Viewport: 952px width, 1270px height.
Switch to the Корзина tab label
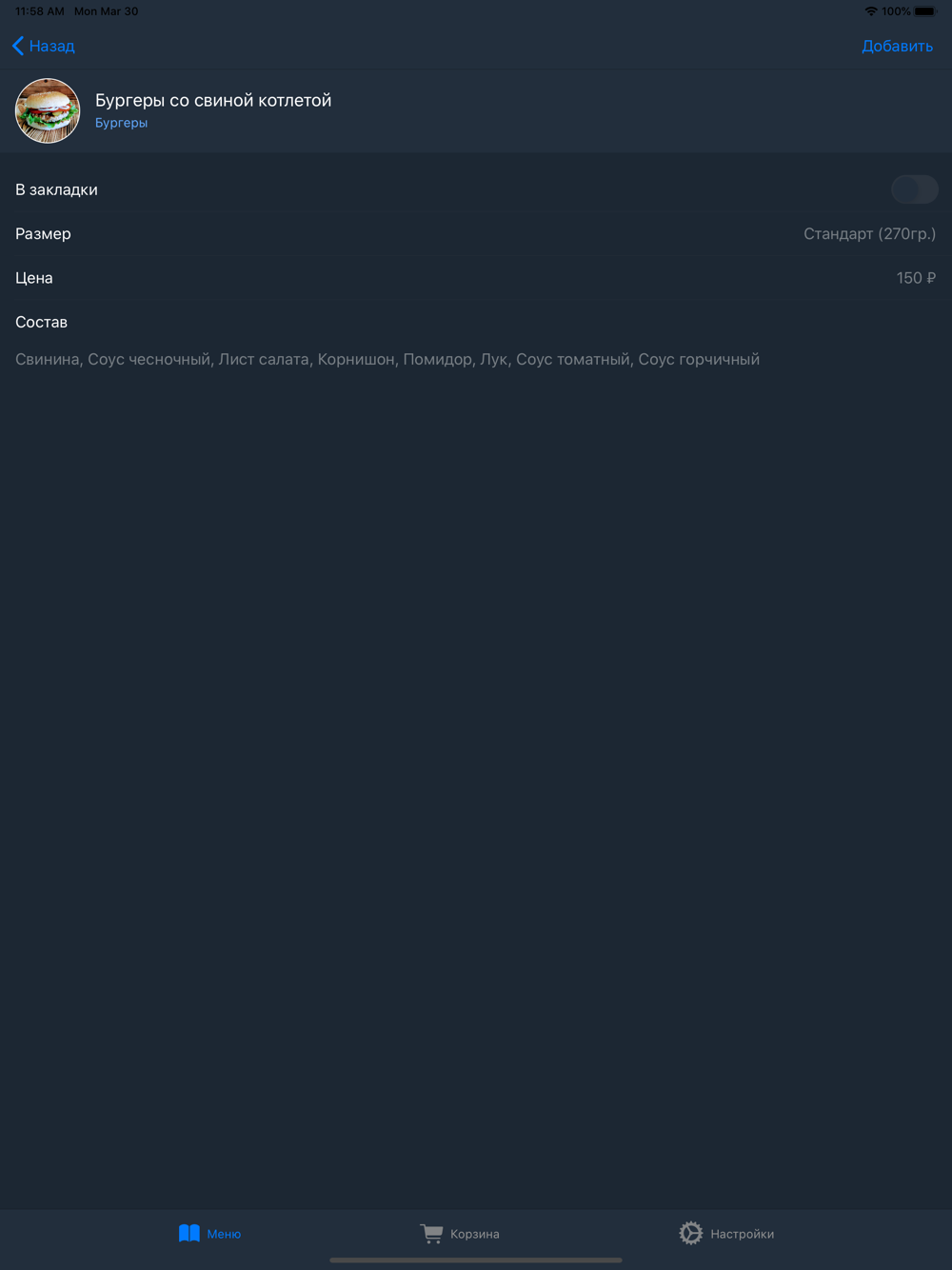point(475,1234)
